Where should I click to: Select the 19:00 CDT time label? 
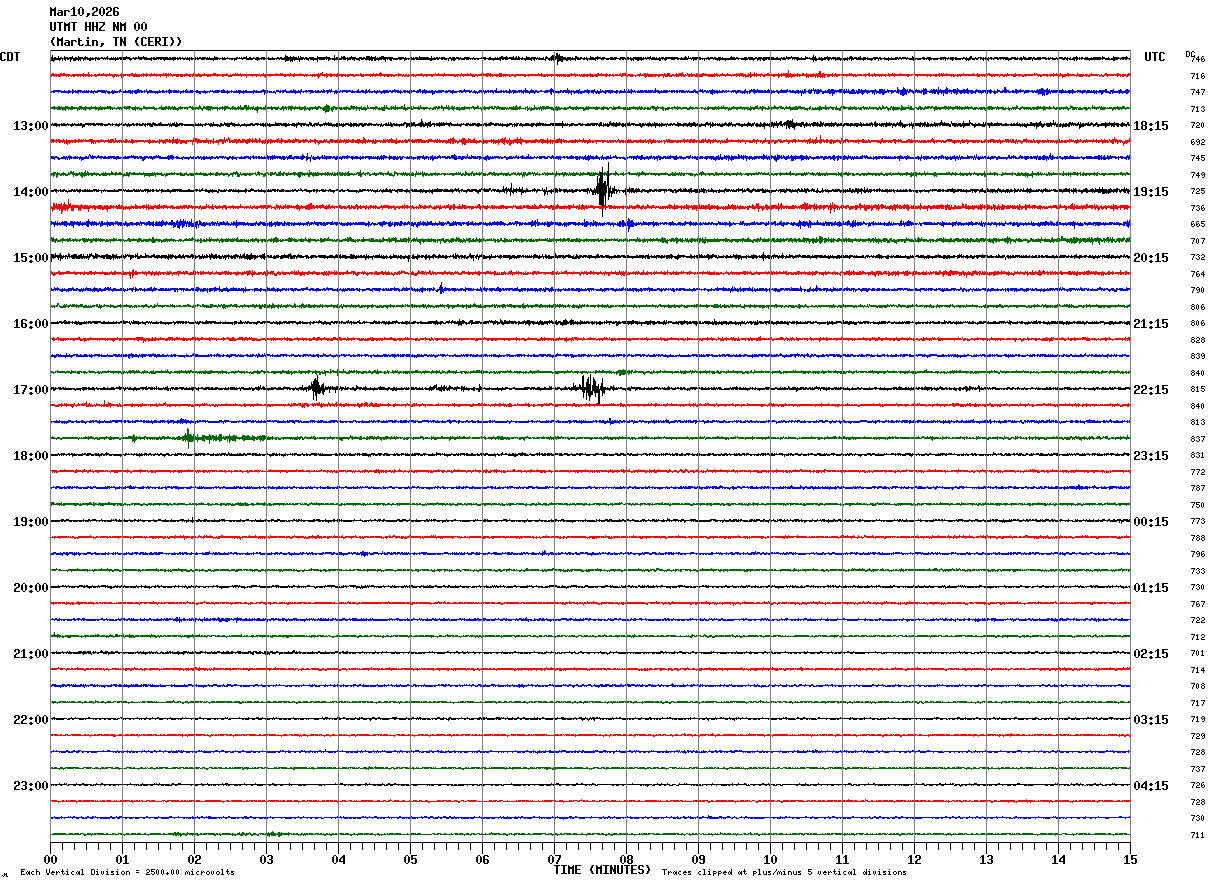pyautogui.click(x=31, y=522)
